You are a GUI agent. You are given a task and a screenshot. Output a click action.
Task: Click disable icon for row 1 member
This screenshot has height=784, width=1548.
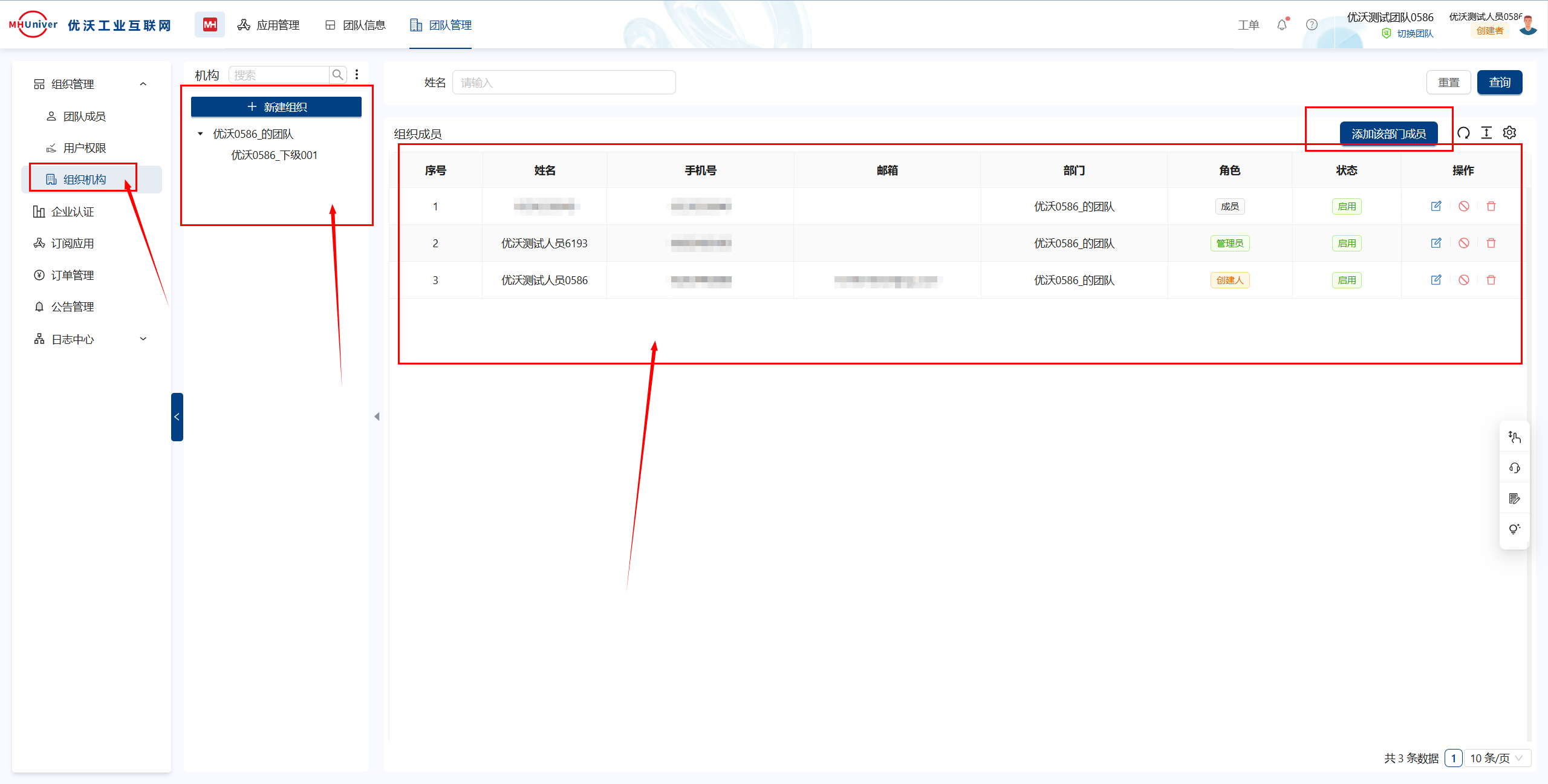pyautogui.click(x=1463, y=206)
